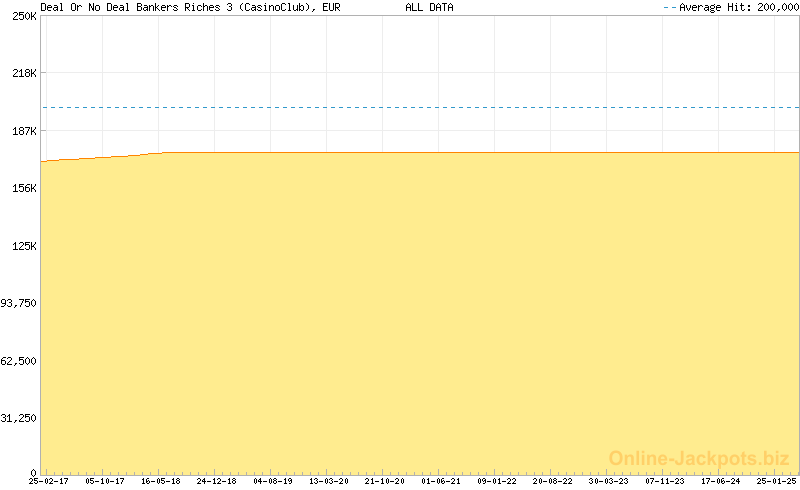
Task: Click the 20-08-22 date on the axis
Action: [553, 481]
